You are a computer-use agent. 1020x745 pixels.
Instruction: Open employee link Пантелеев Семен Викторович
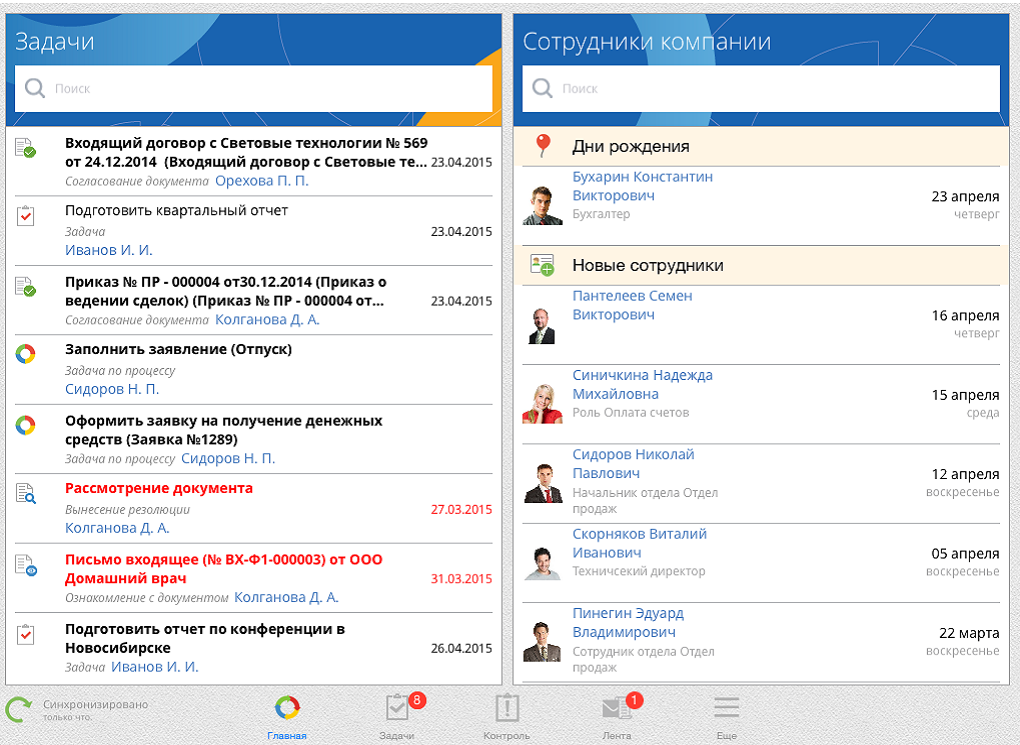[x=632, y=305]
